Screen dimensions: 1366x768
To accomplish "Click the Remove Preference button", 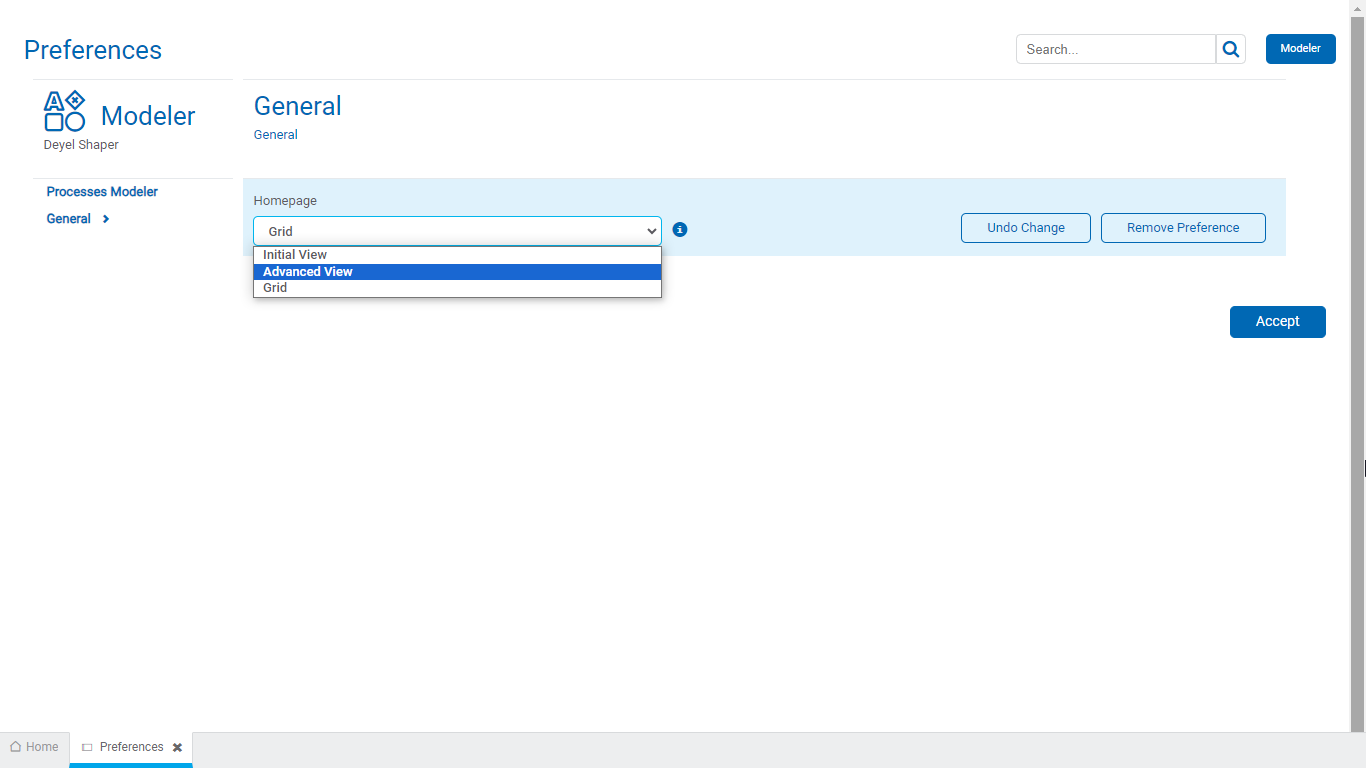I will coord(1182,228).
